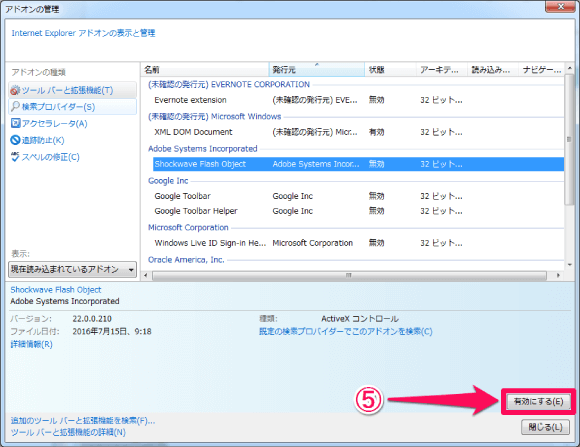Click the Microsoft Corporation group header
The height and width of the screenshot is (447, 580).
188,228
